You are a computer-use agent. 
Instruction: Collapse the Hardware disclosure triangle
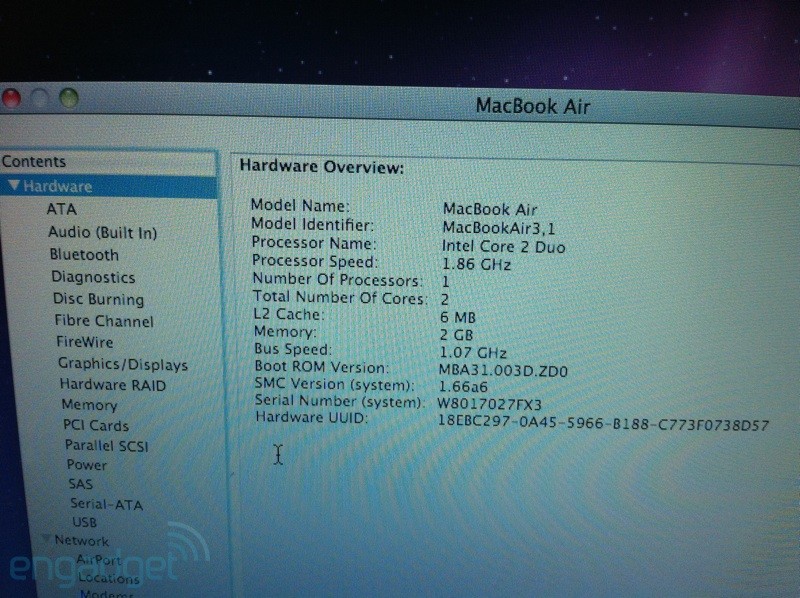pos(12,186)
